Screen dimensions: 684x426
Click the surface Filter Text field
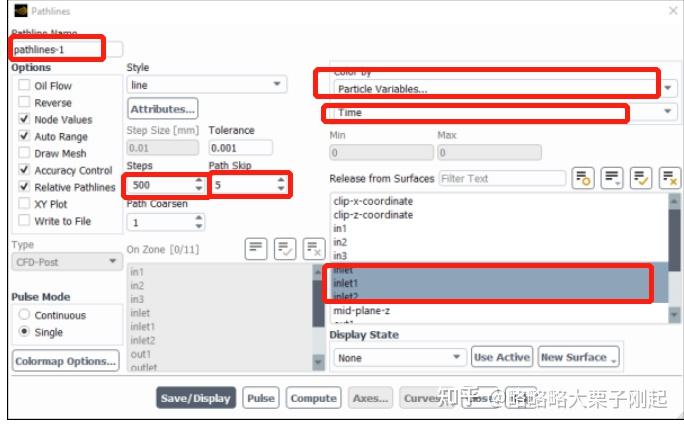(502, 178)
